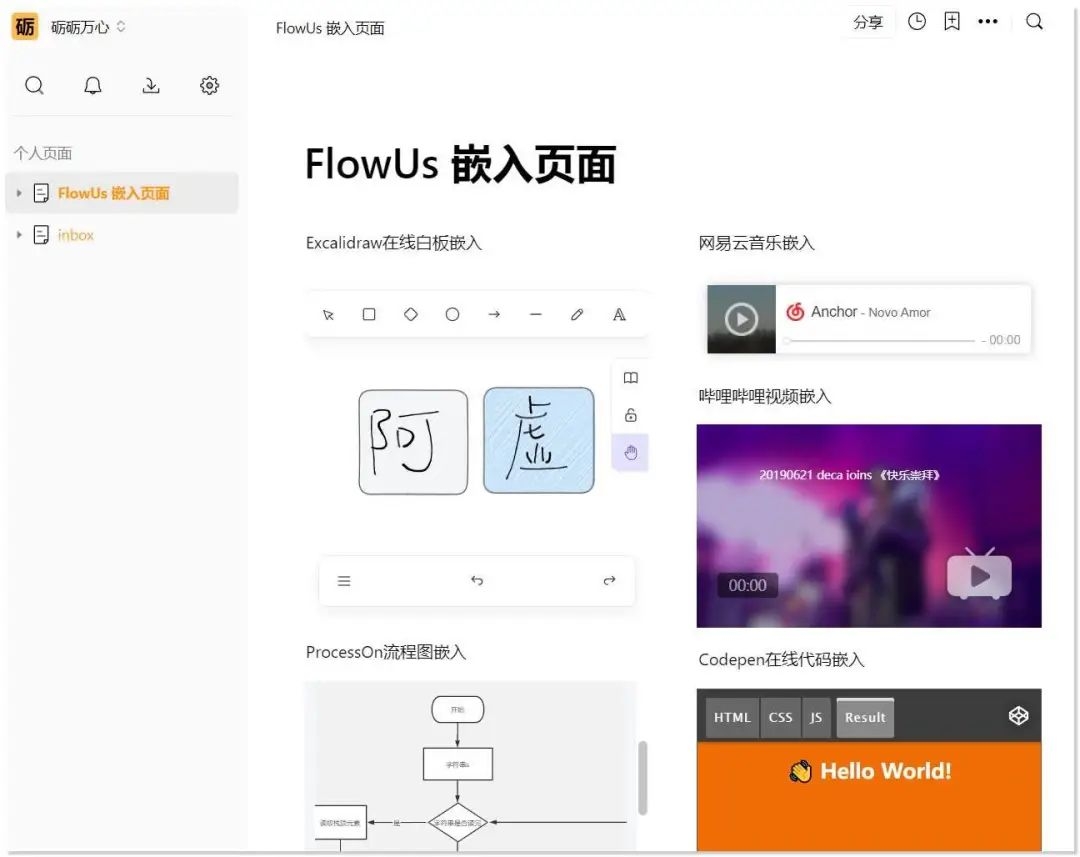The height and width of the screenshot is (857, 1080).
Task: Select the Excalidraw line tool
Action: (x=536, y=315)
